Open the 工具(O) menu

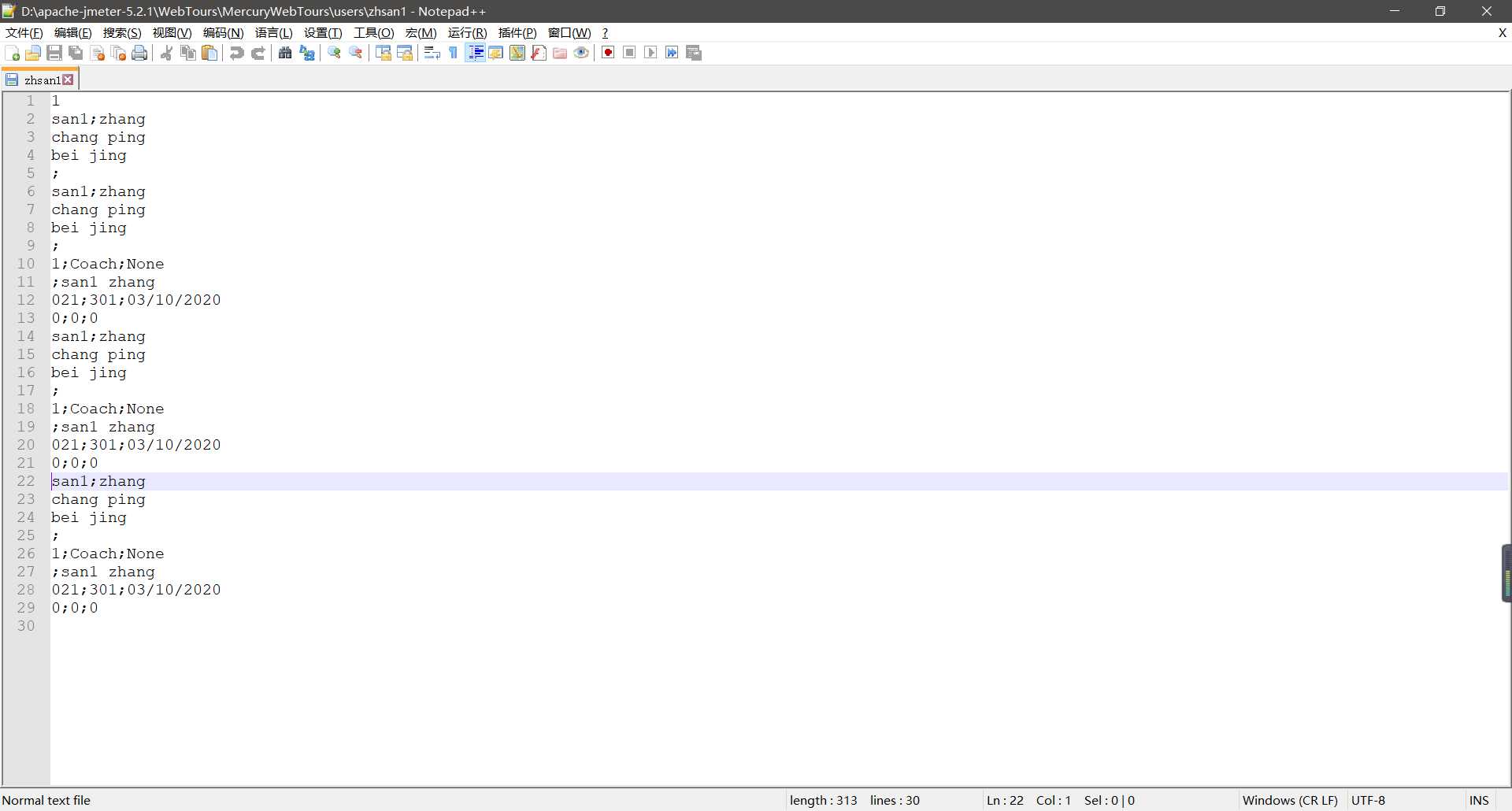(x=373, y=33)
